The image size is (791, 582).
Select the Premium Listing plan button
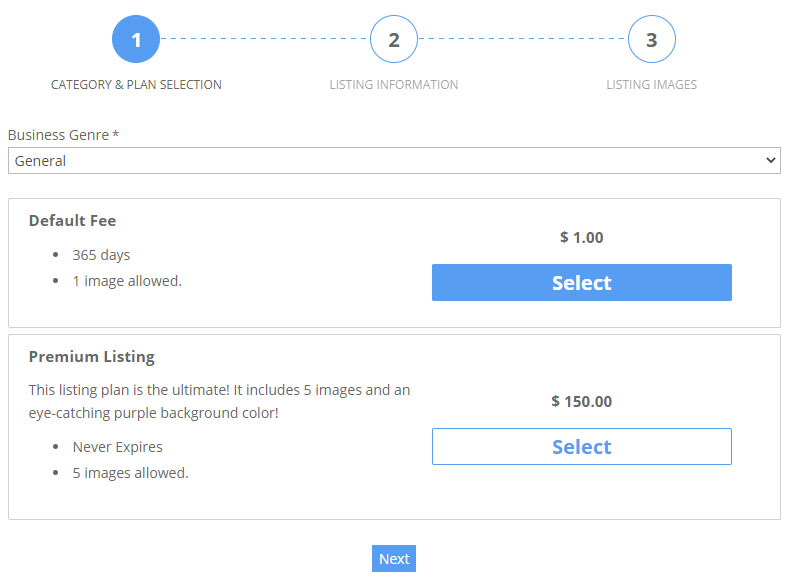click(582, 446)
